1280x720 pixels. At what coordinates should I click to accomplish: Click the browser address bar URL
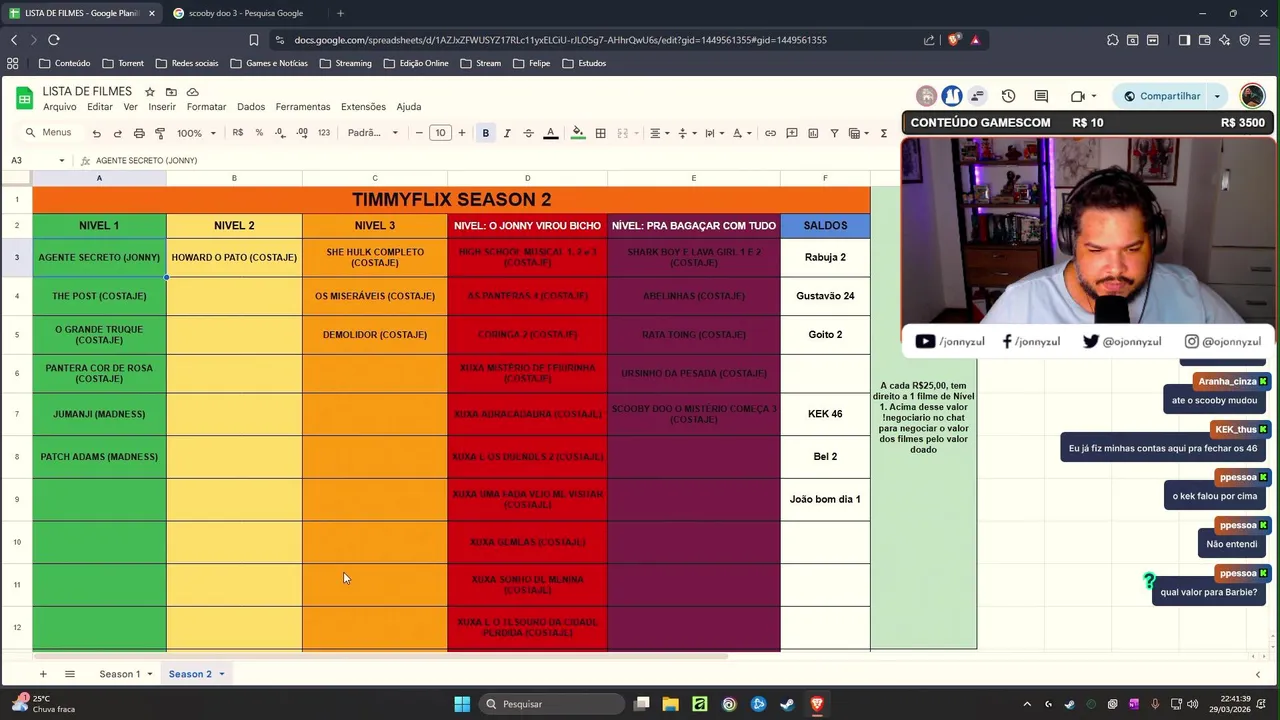pyautogui.click(x=560, y=40)
